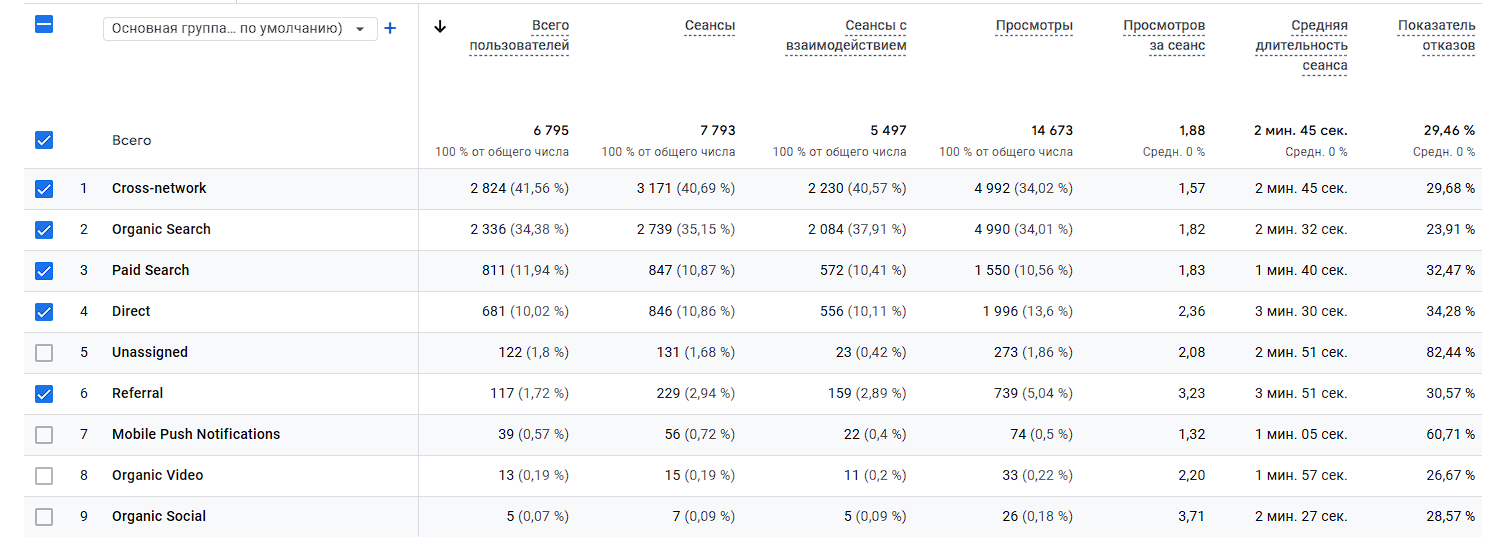Open the primary channel group dropdown
This screenshot has width=1512, height=547.
point(240,29)
